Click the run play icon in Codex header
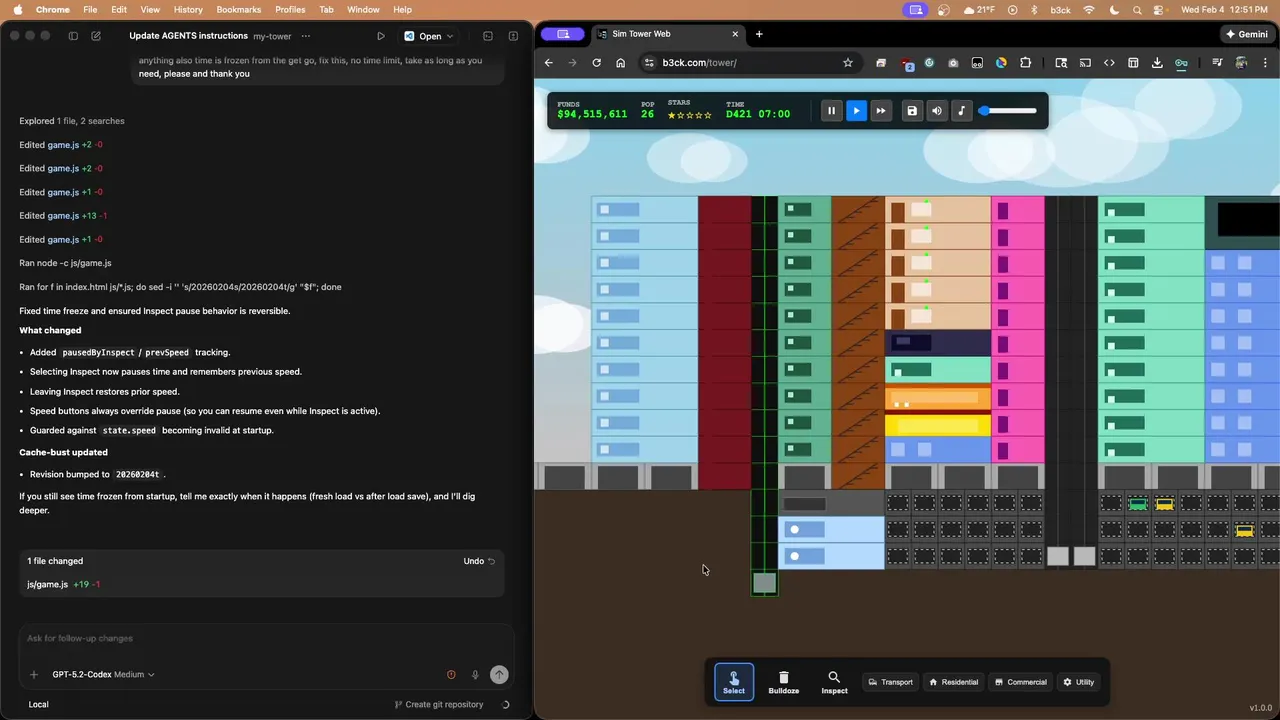Screen dimensions: 1280x720 click(381, 36)
